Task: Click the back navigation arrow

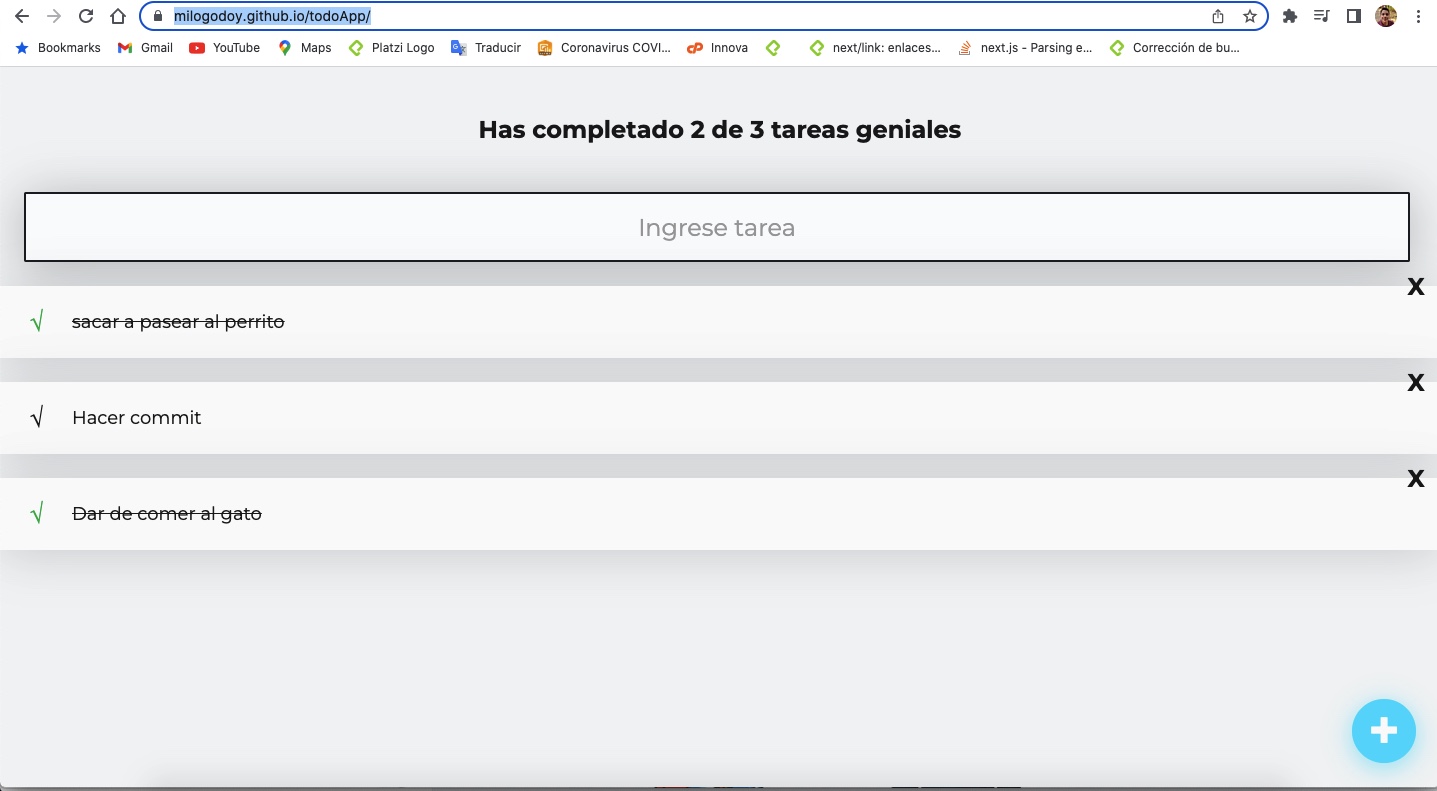Action: tap(22, 16)
